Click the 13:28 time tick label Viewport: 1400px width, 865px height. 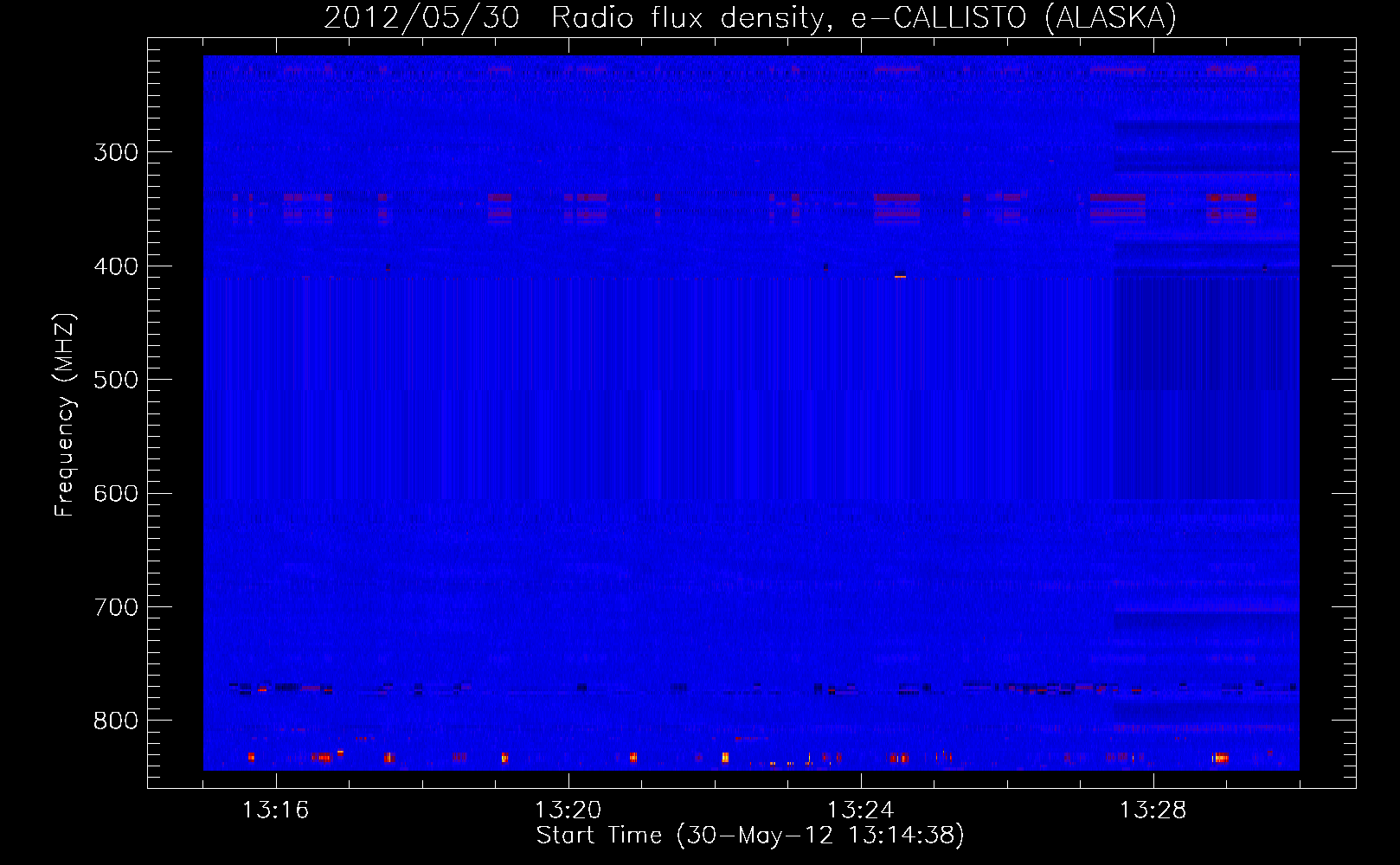[x=1153, y=811]
